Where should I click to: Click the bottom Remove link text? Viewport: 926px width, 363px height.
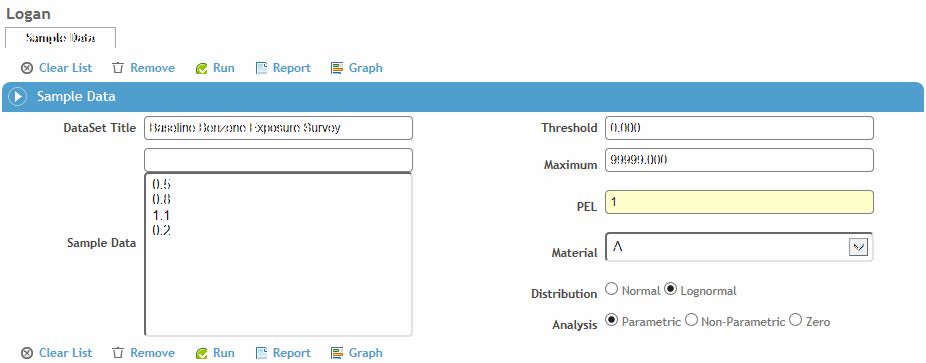tap(152, 353)
